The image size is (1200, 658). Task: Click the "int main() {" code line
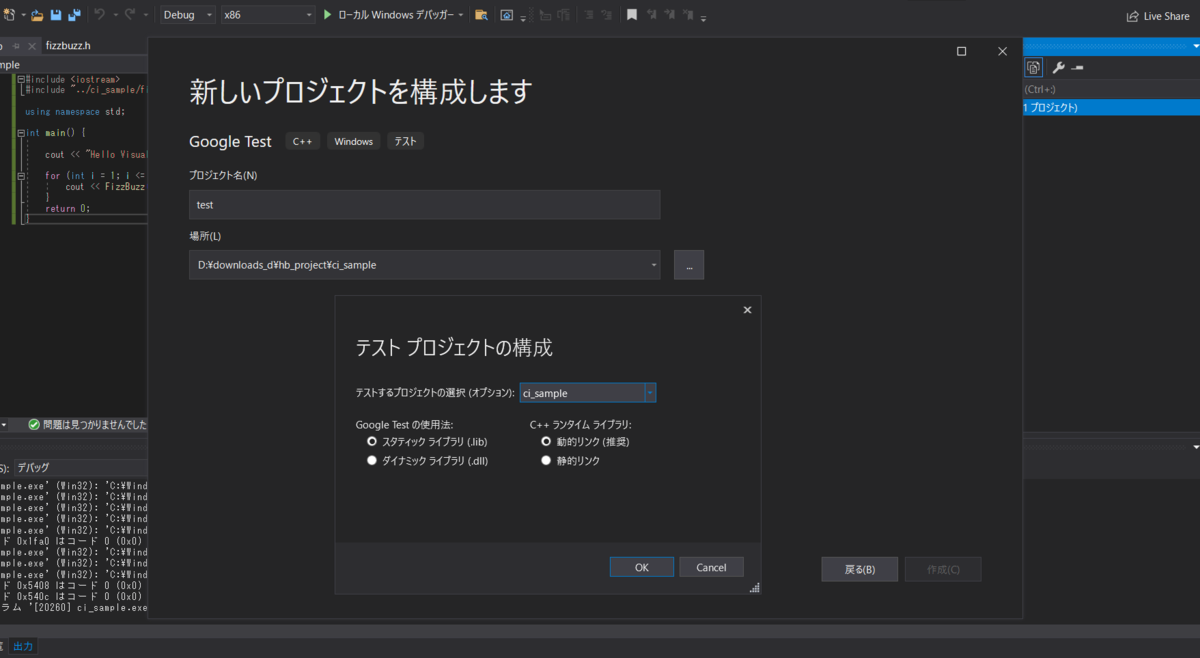(56, 132)
